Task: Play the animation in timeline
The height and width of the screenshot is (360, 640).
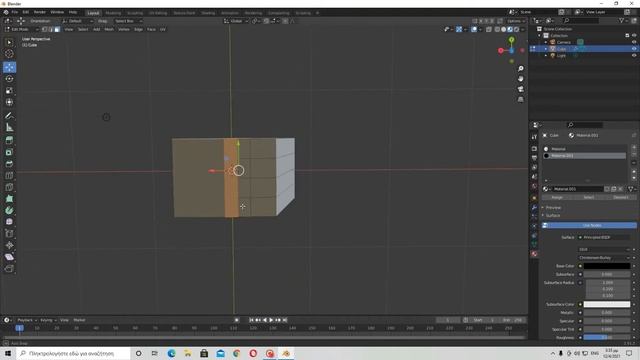Action: pyautogui.click(x=271, y=320)
